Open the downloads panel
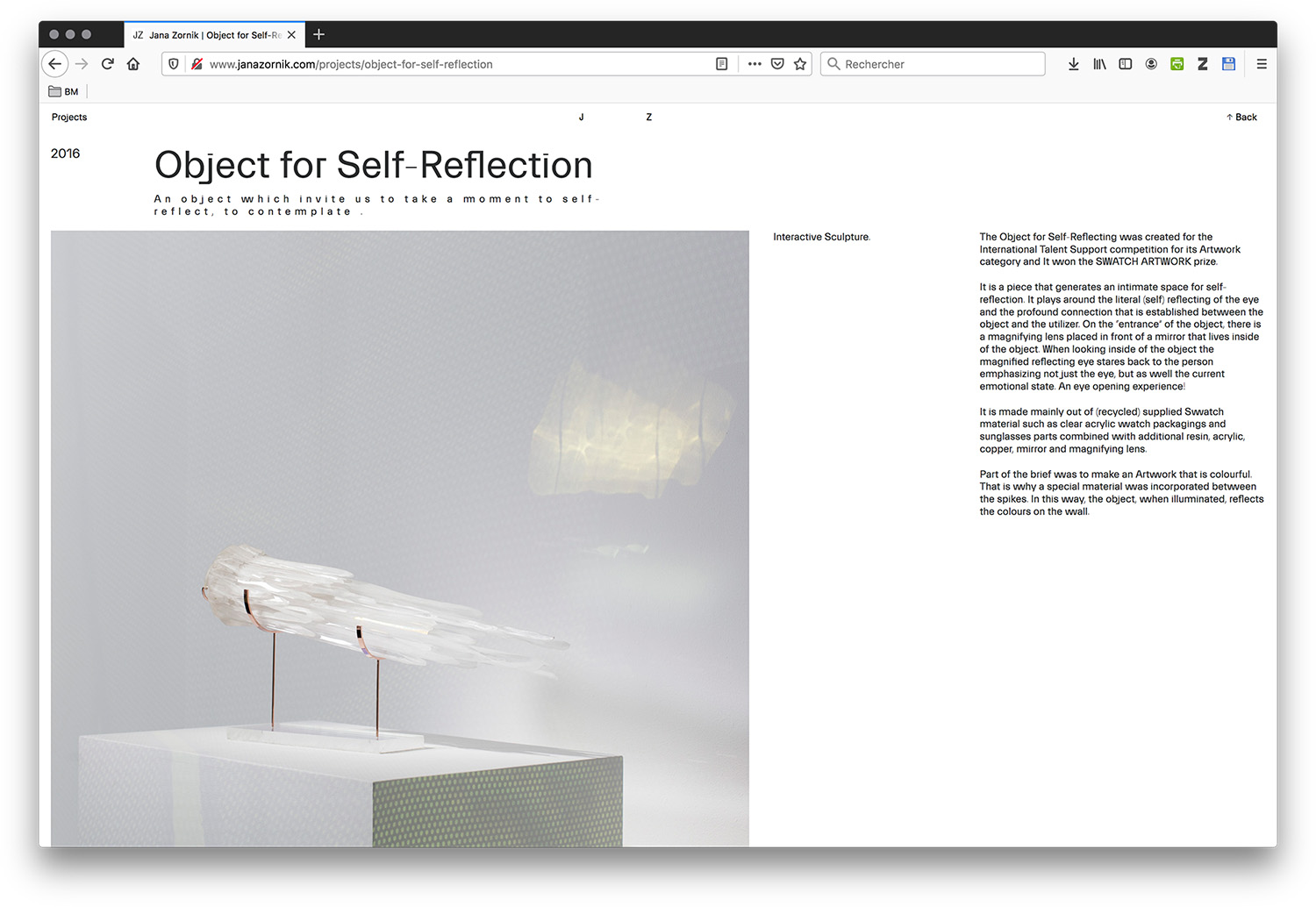The image size is (1316, 907). pyautogui.click(x=1073, y=64)
